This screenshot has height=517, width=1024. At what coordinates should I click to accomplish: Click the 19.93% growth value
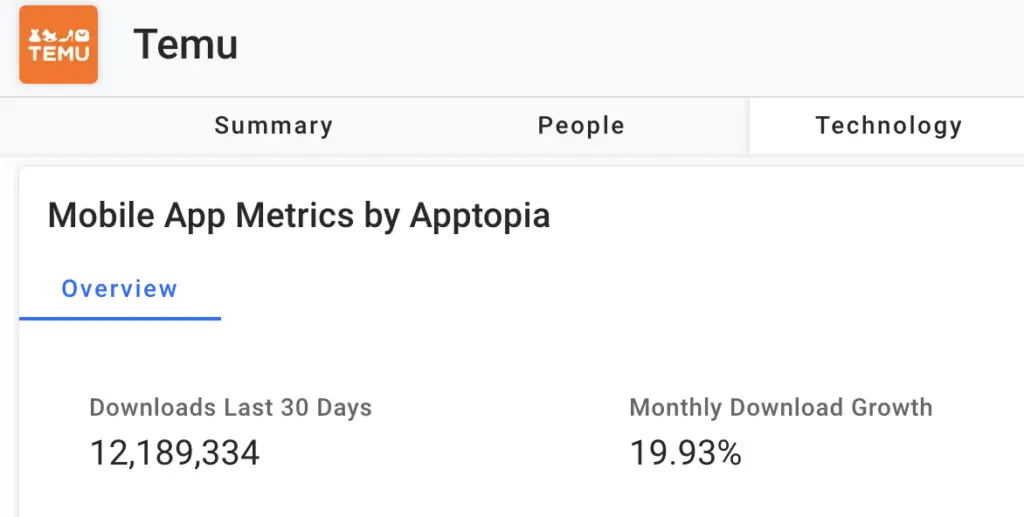point(685,453)
